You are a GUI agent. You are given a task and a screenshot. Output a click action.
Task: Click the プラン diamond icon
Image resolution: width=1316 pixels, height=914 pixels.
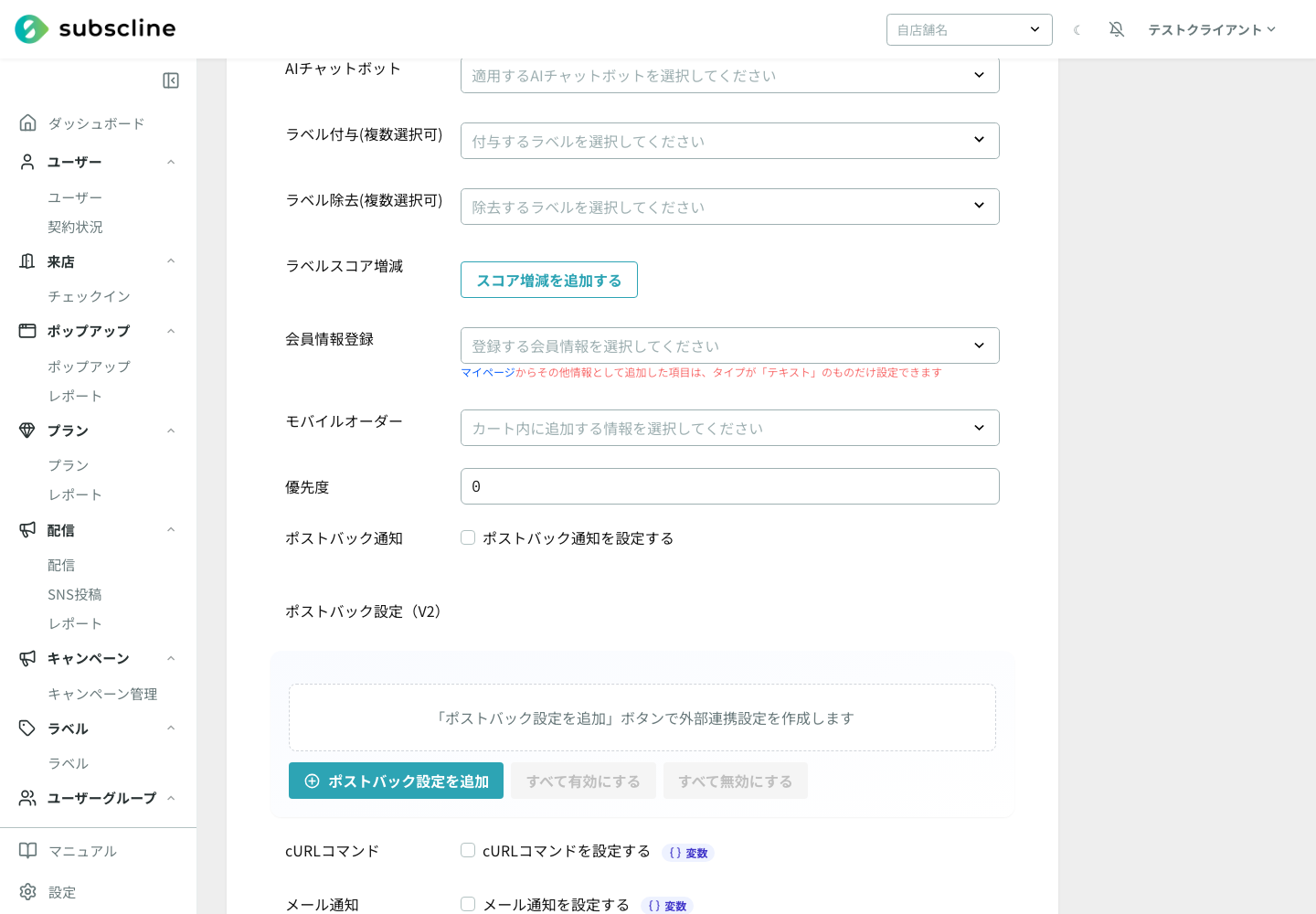coord(28,430)
